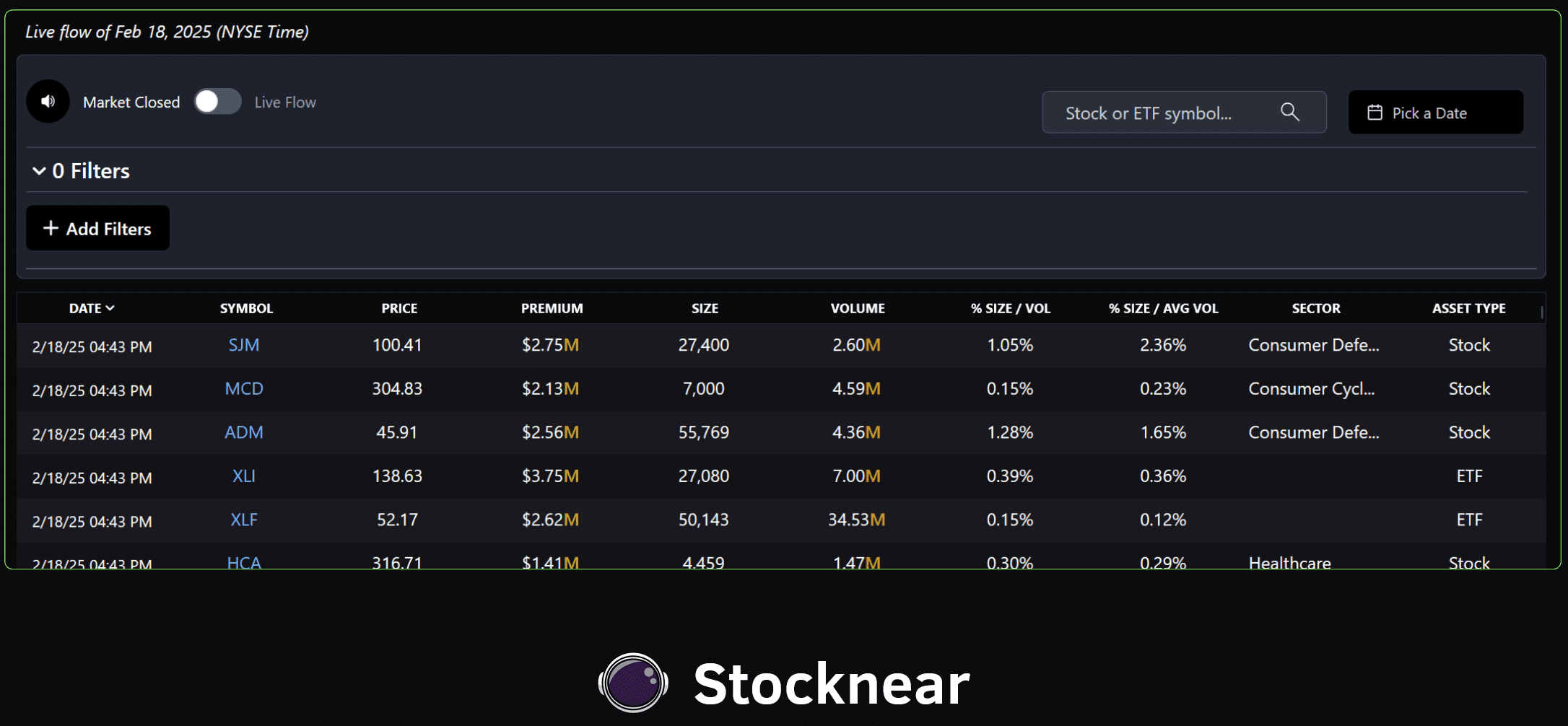Open the XLI symbol link
The image size is (1568, 726).
(244, 476)
